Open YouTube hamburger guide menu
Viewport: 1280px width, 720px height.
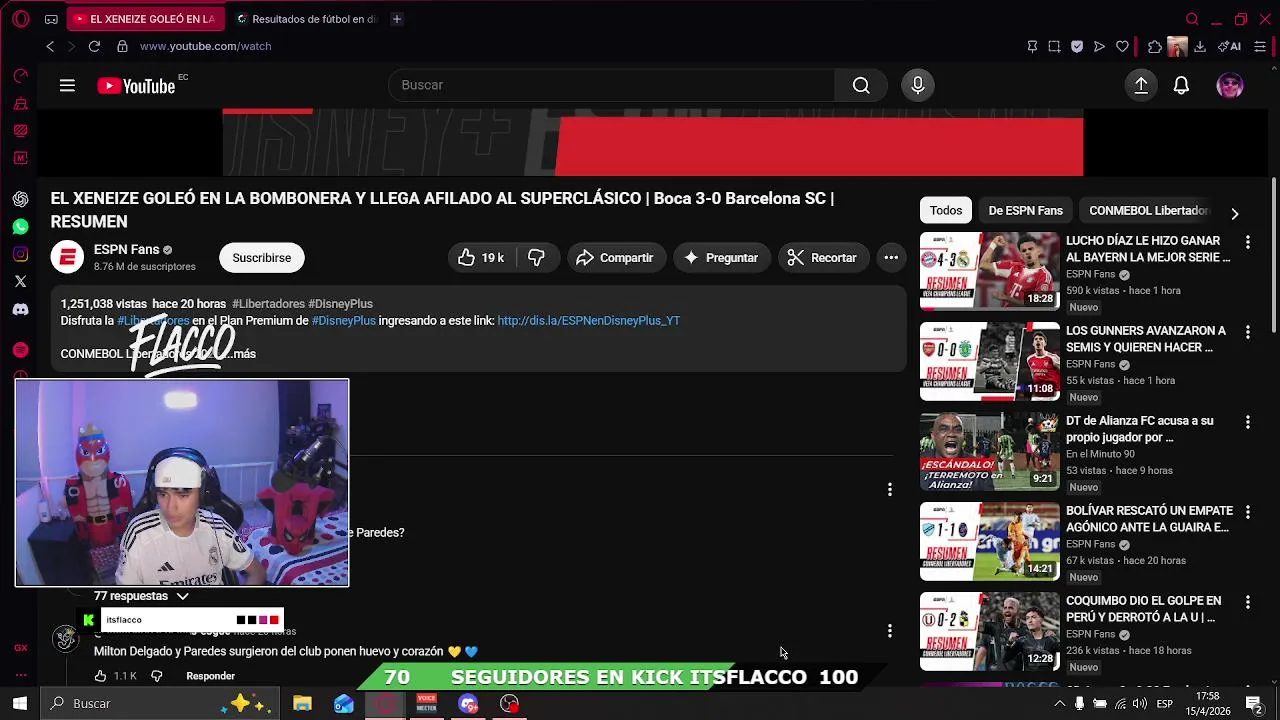(67, 86)
